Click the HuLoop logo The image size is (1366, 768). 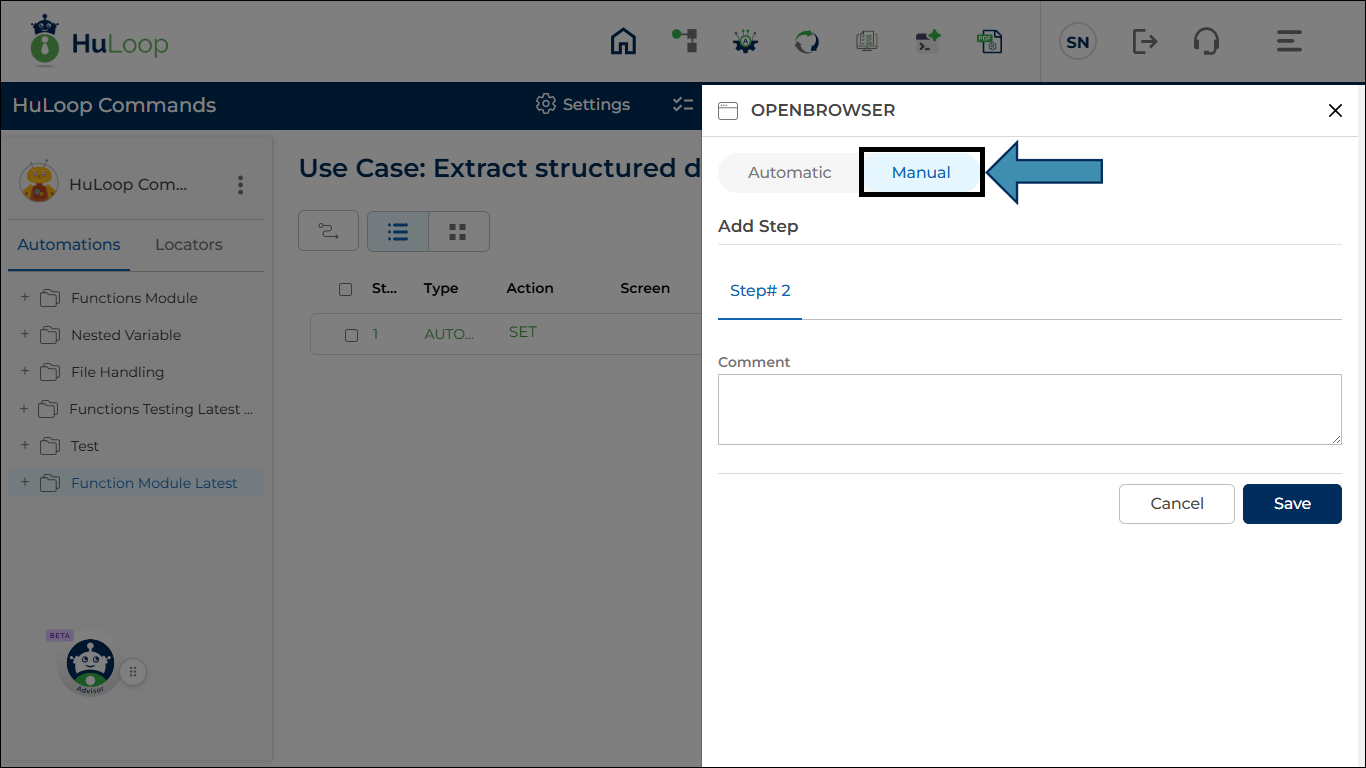pos(98,41)
